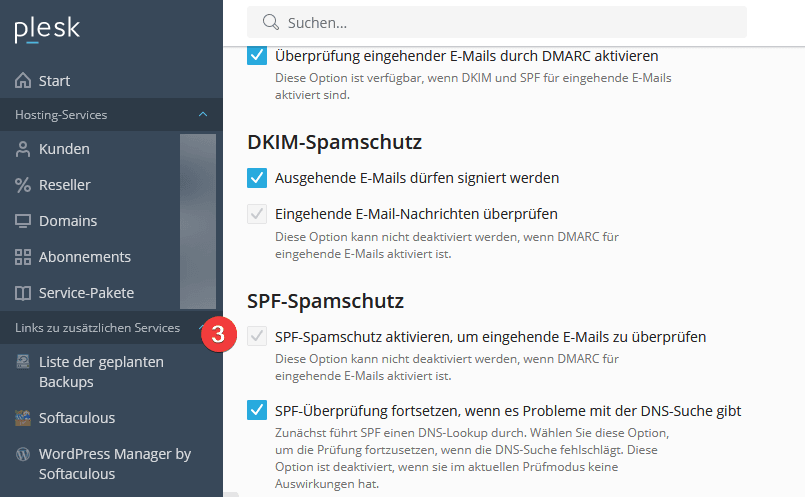Click the Kunden person icon

23,149
